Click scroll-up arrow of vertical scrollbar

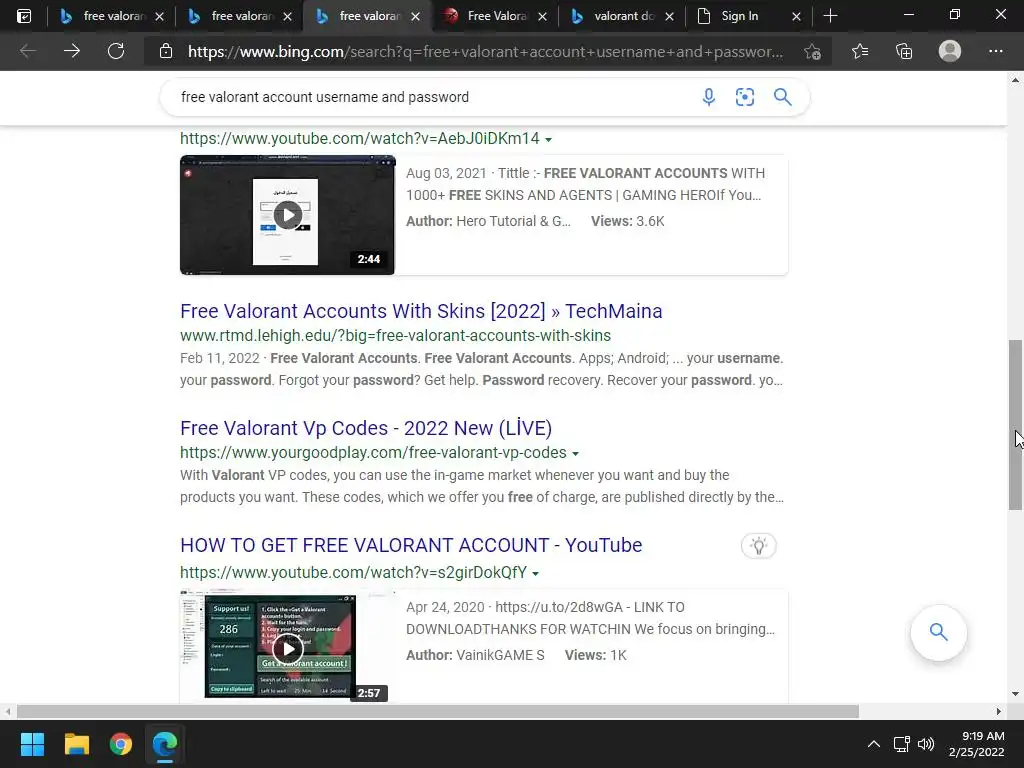(1016, 80)
